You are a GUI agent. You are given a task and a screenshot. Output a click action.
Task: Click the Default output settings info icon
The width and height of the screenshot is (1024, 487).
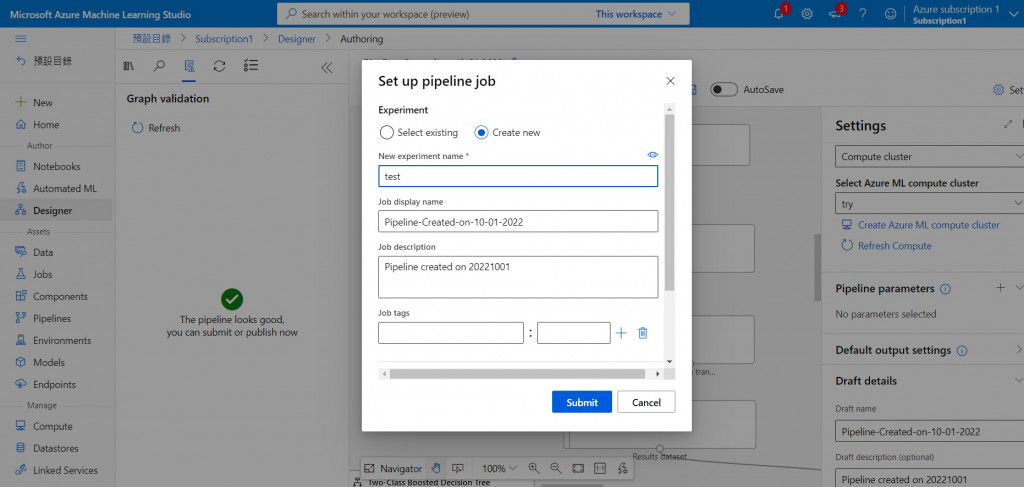(962, 351)
